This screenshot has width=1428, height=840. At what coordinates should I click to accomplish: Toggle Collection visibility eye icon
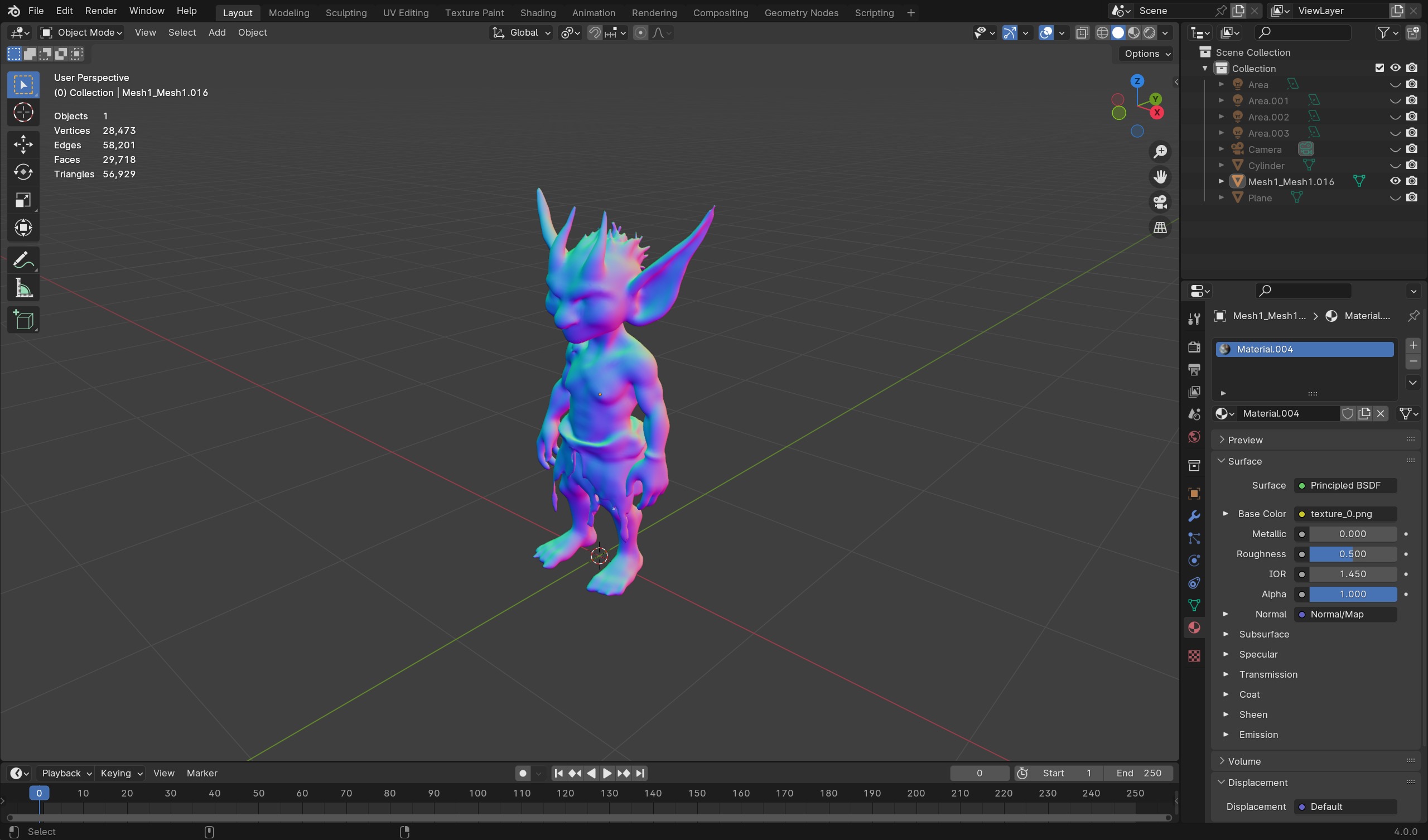(x=1395, y=68)
